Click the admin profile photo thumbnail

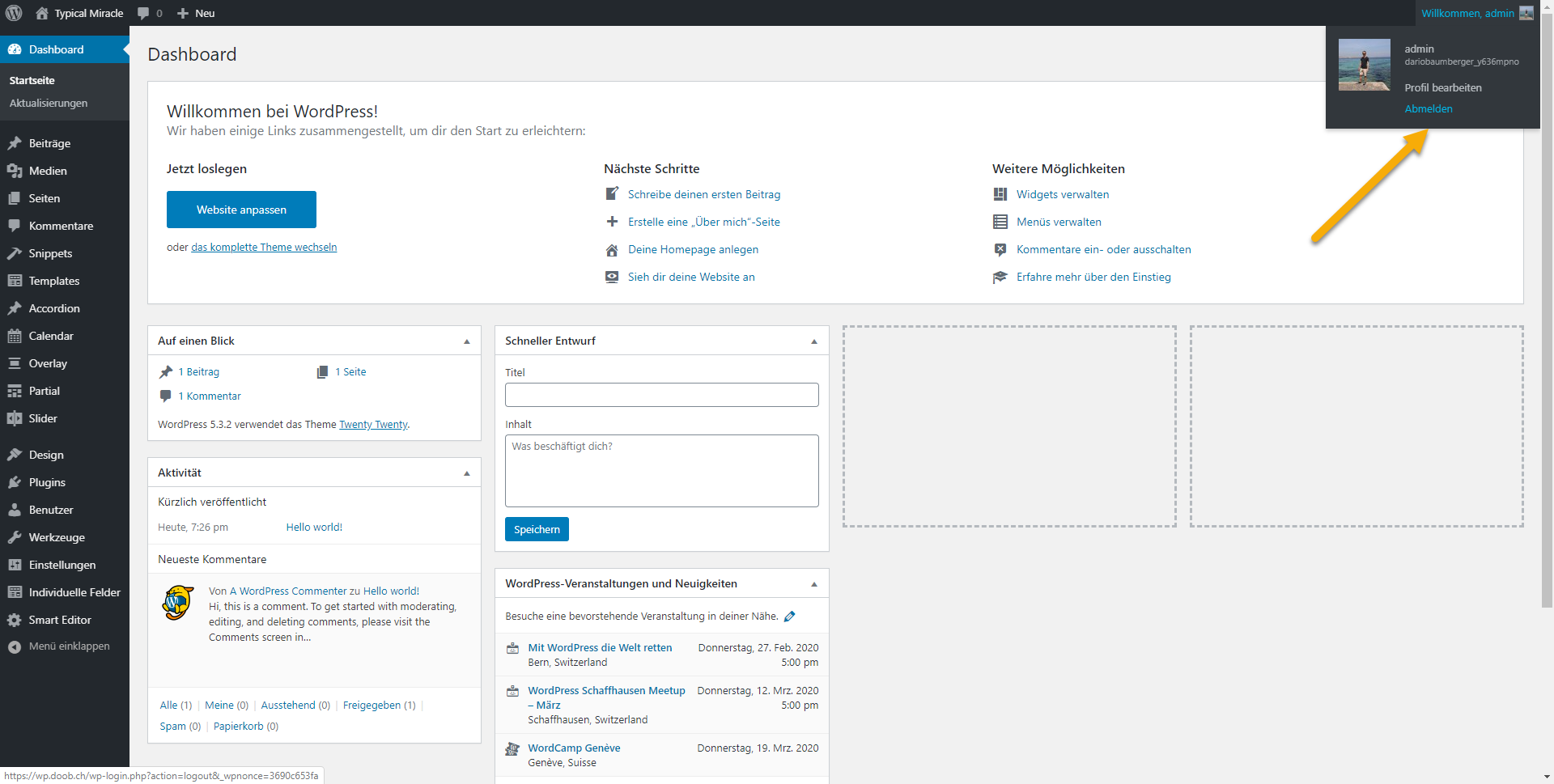(1365, 65)
